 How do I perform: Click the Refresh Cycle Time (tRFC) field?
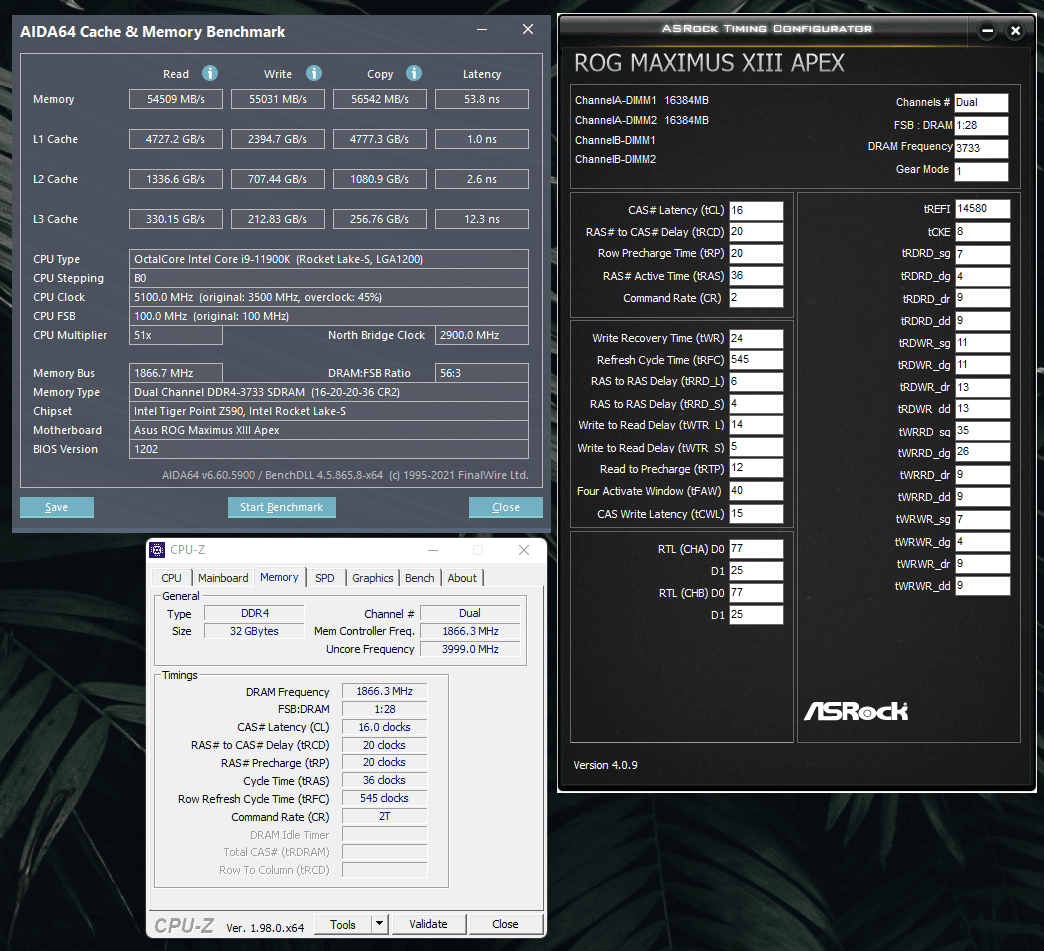pos(756,360)
